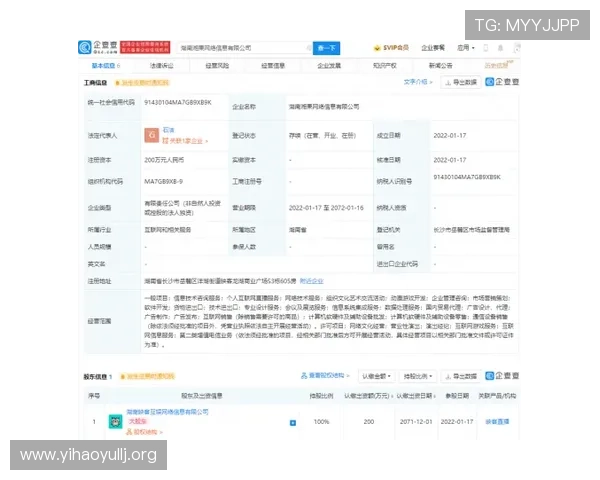Sort by 认缴出资日期 column header
The width and height of the screenshot is (600, 480).
point(416,396)
